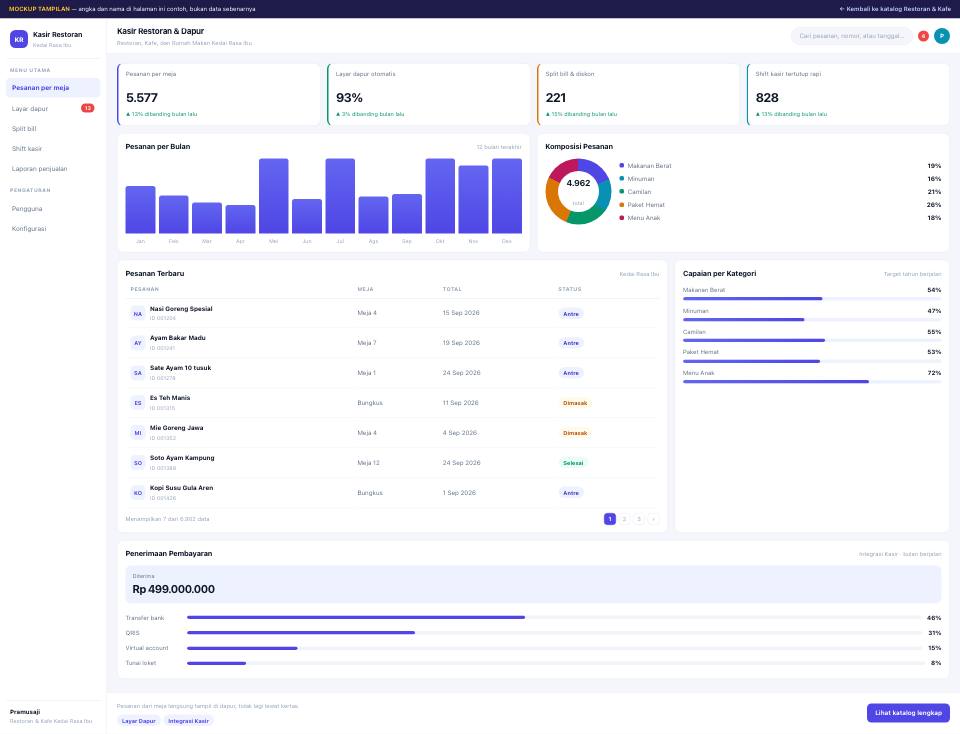Open the Pesanan per meja 5.577 card
The width and height of the screenshot is (960, 734).
pyautogui.click(x=219, y=94)
